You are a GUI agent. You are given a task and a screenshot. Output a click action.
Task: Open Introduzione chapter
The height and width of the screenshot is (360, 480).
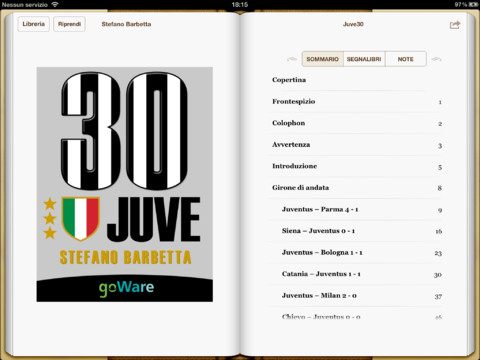click(x=355, y=166)
